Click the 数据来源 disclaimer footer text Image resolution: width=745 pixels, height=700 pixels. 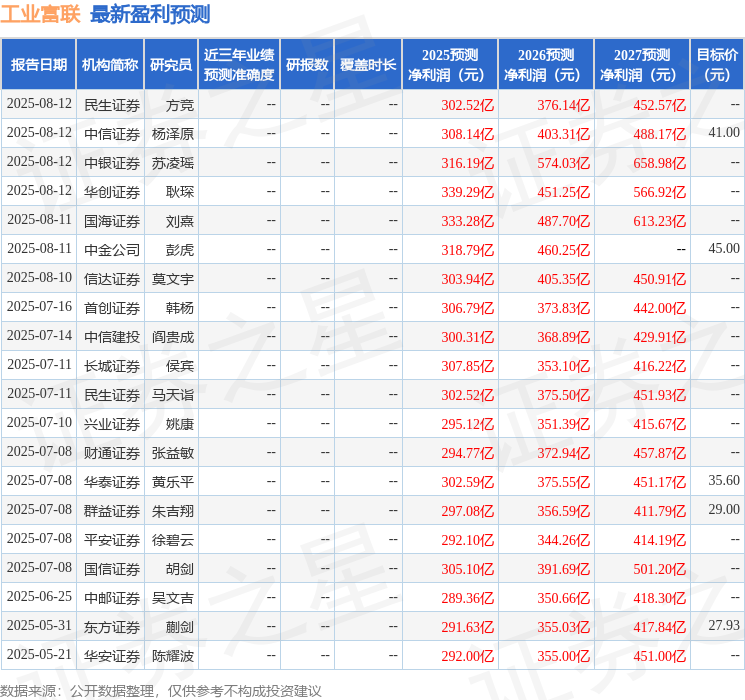tap(161, 690)
